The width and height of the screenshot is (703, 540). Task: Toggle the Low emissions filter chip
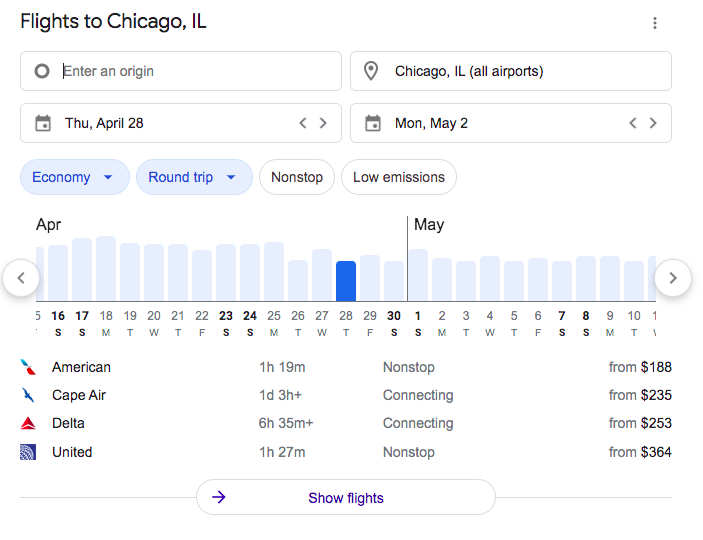tap(399, 177)
